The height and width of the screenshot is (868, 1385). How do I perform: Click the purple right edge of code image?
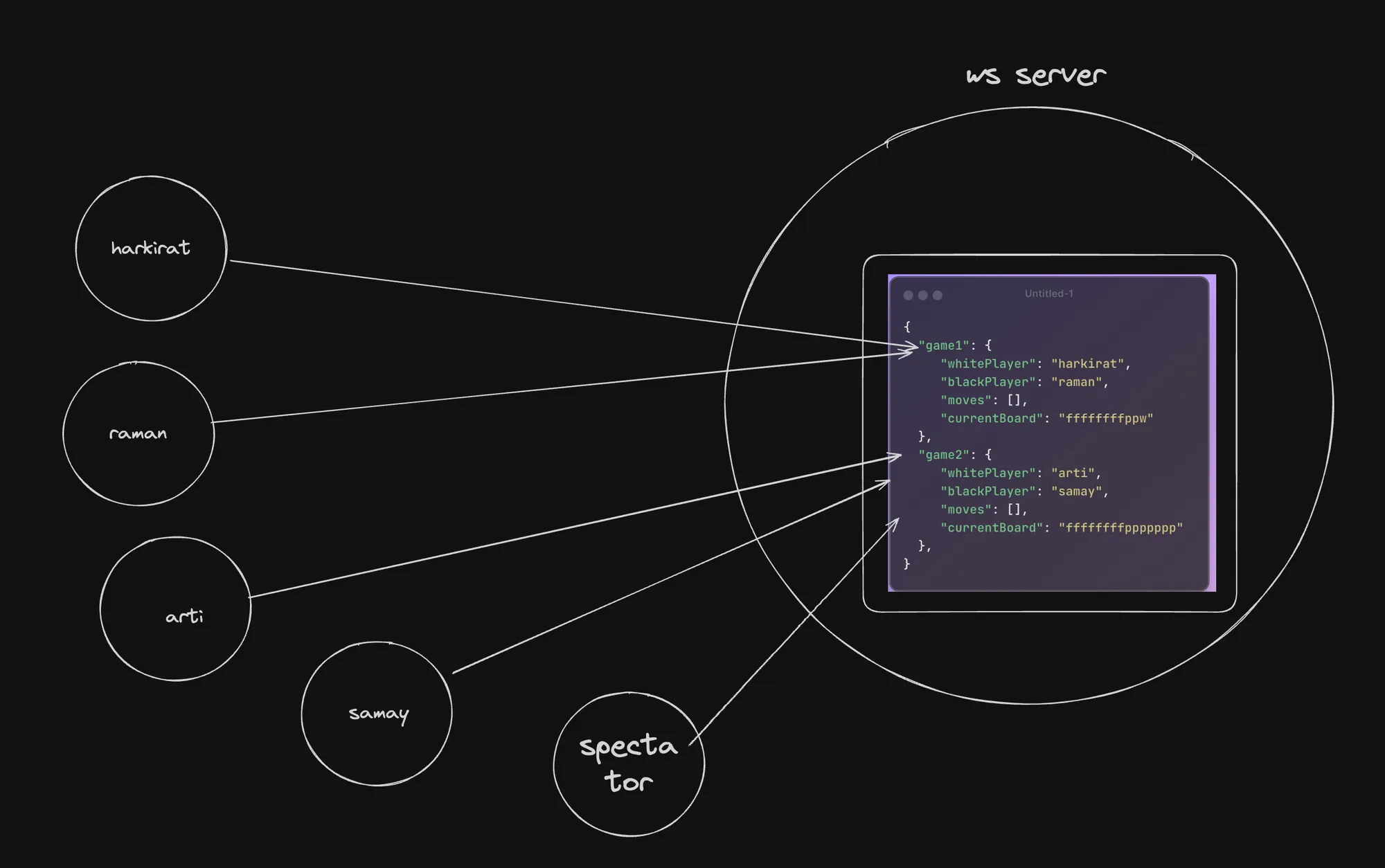1213,433
